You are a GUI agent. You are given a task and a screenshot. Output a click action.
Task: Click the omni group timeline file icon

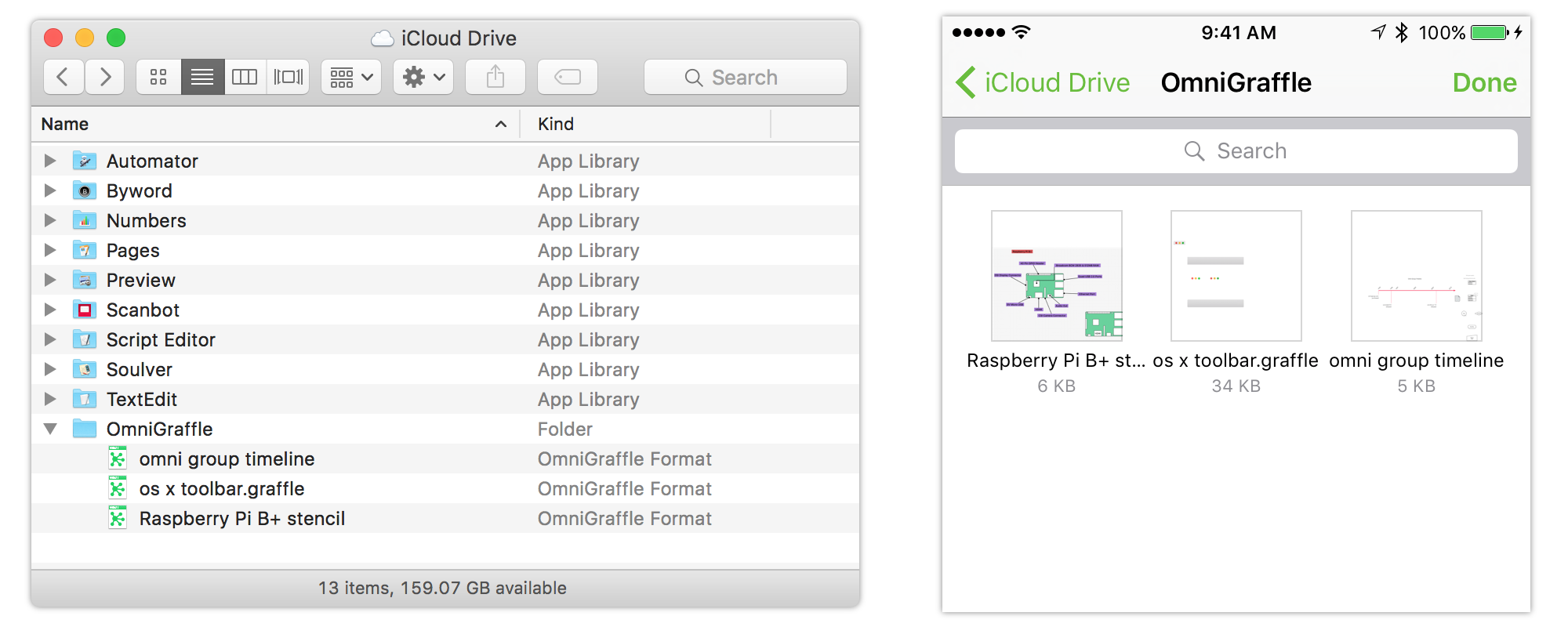(117, 458)
